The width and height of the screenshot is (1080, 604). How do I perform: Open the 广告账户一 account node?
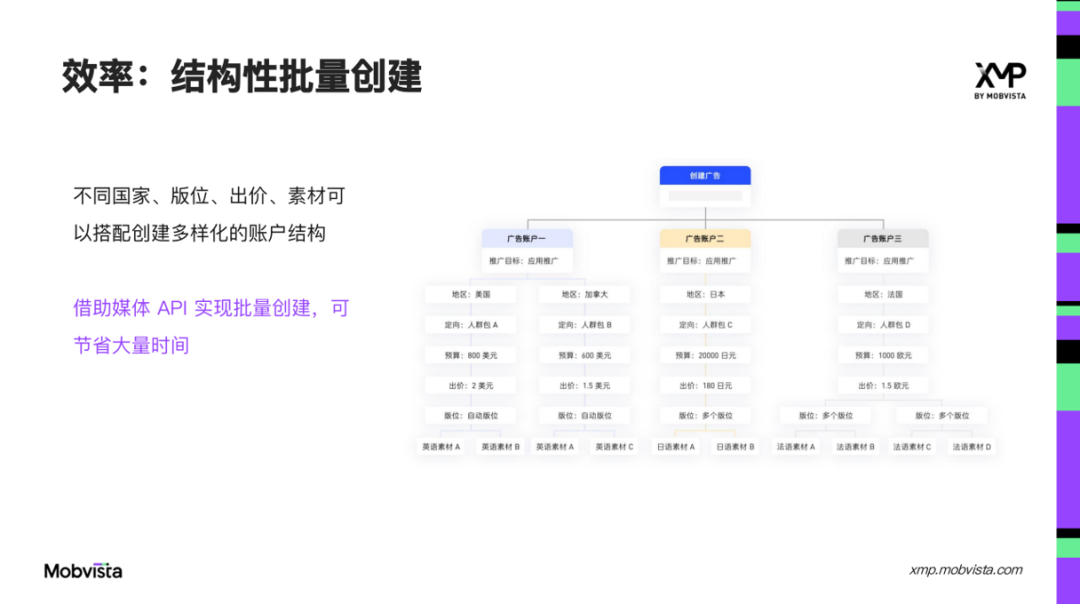(x=528, y=237)
